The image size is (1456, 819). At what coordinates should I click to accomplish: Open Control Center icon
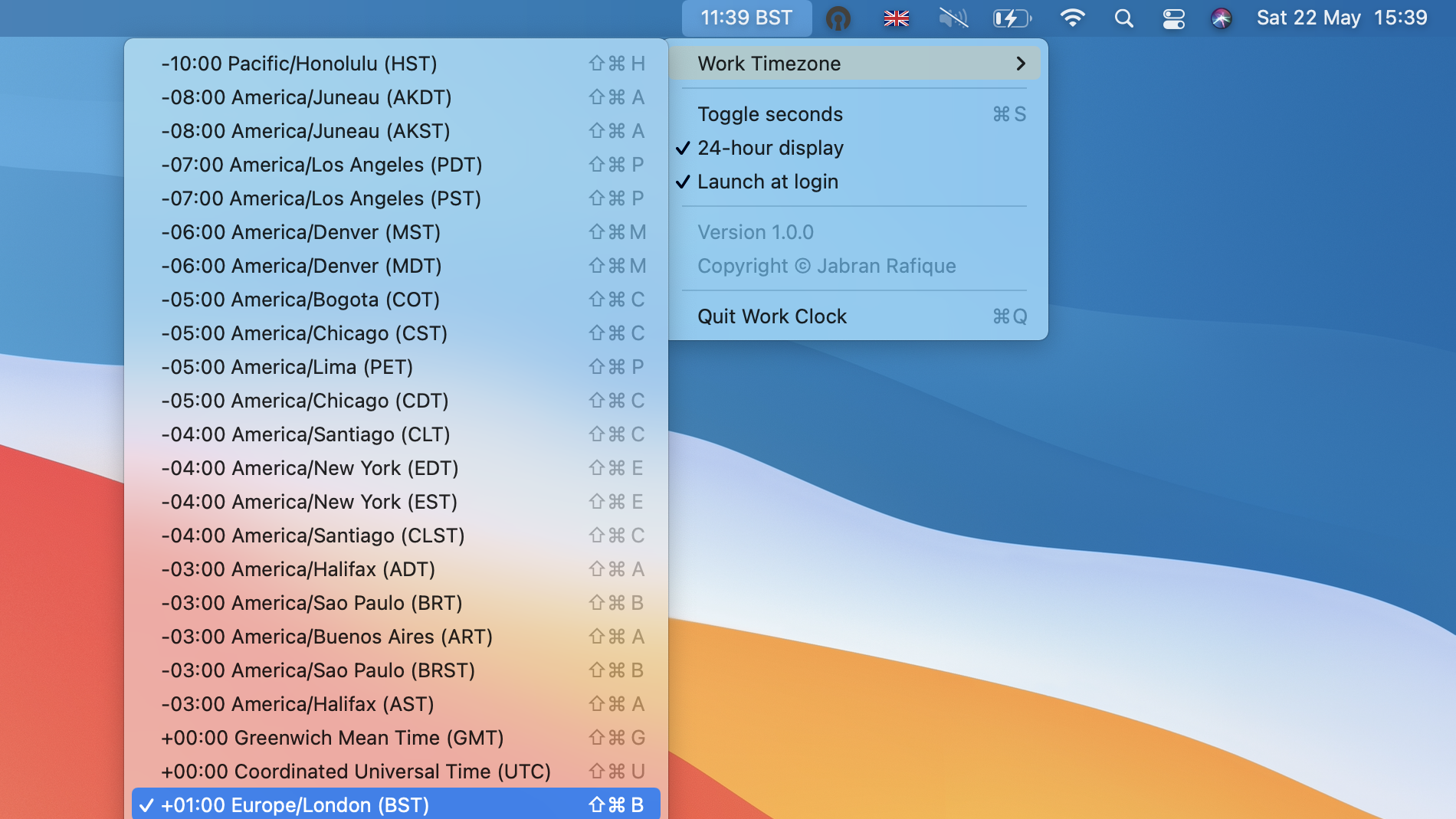click(1173, 18)
